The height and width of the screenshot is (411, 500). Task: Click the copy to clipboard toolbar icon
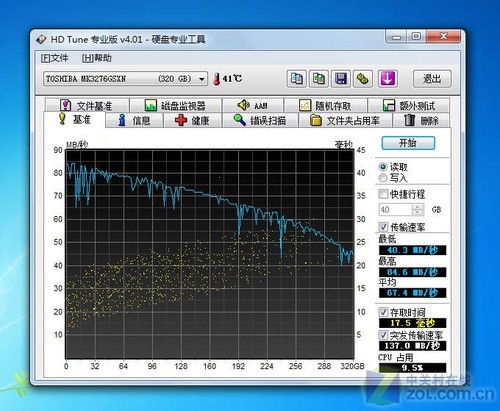(x=297, y=79)
